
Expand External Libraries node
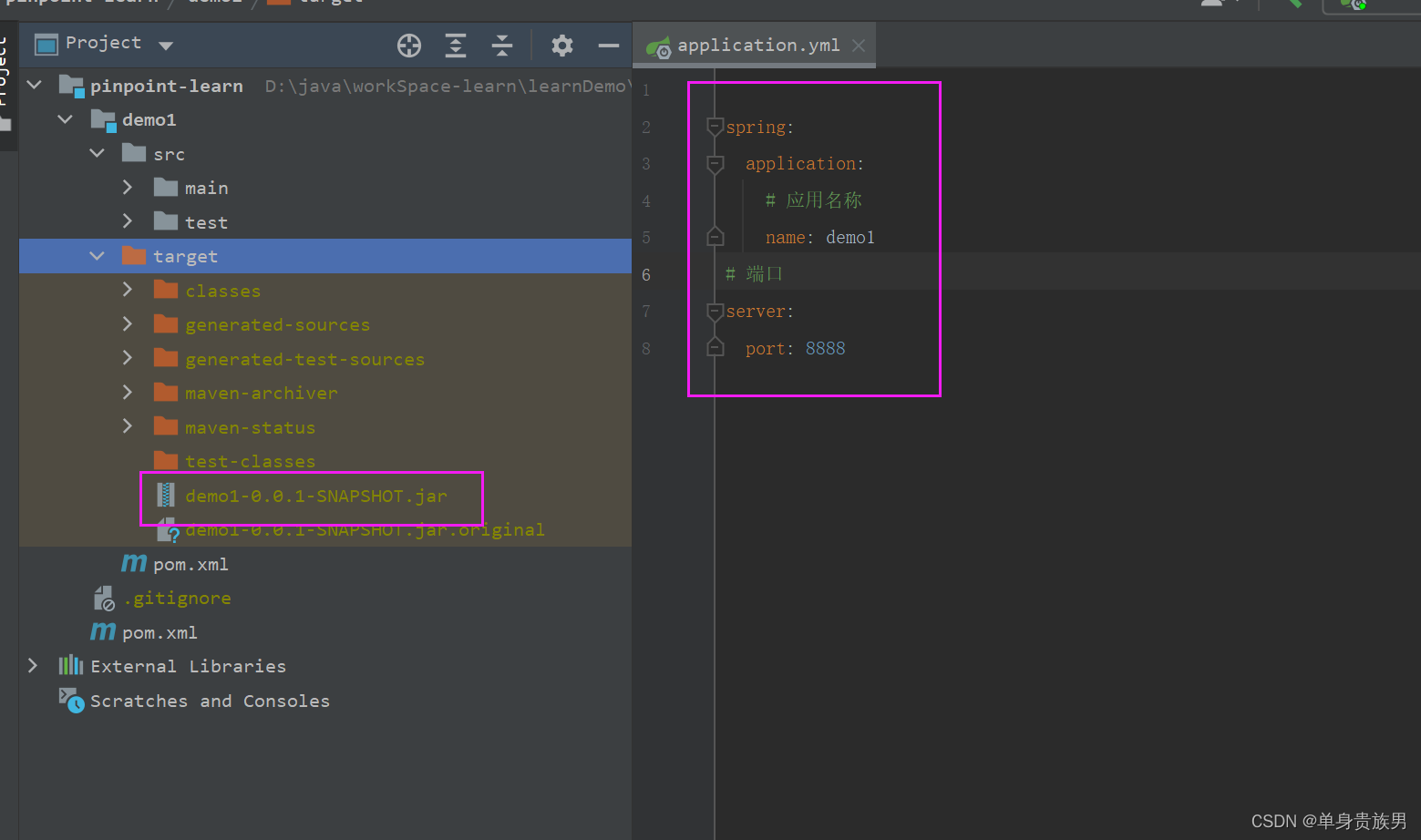click(x=33, y=666)
